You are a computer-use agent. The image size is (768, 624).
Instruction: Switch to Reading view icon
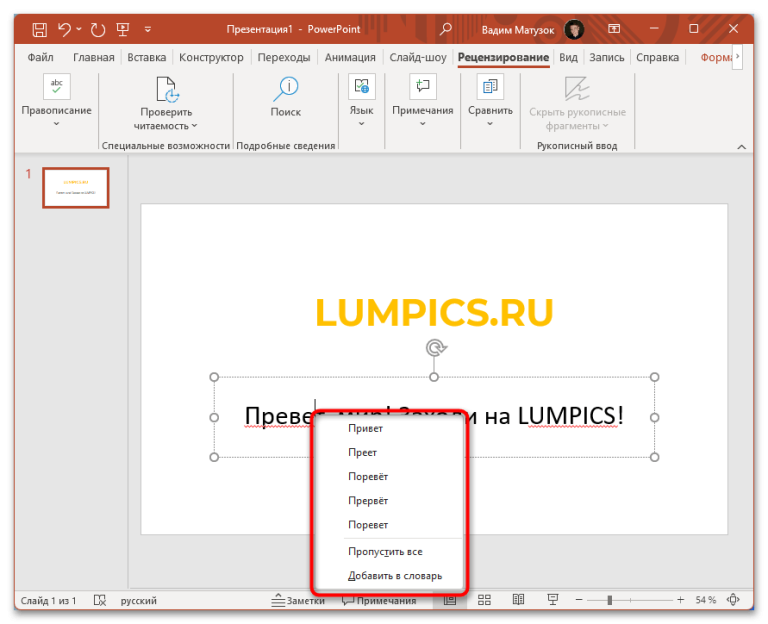[x=518, y=600]
